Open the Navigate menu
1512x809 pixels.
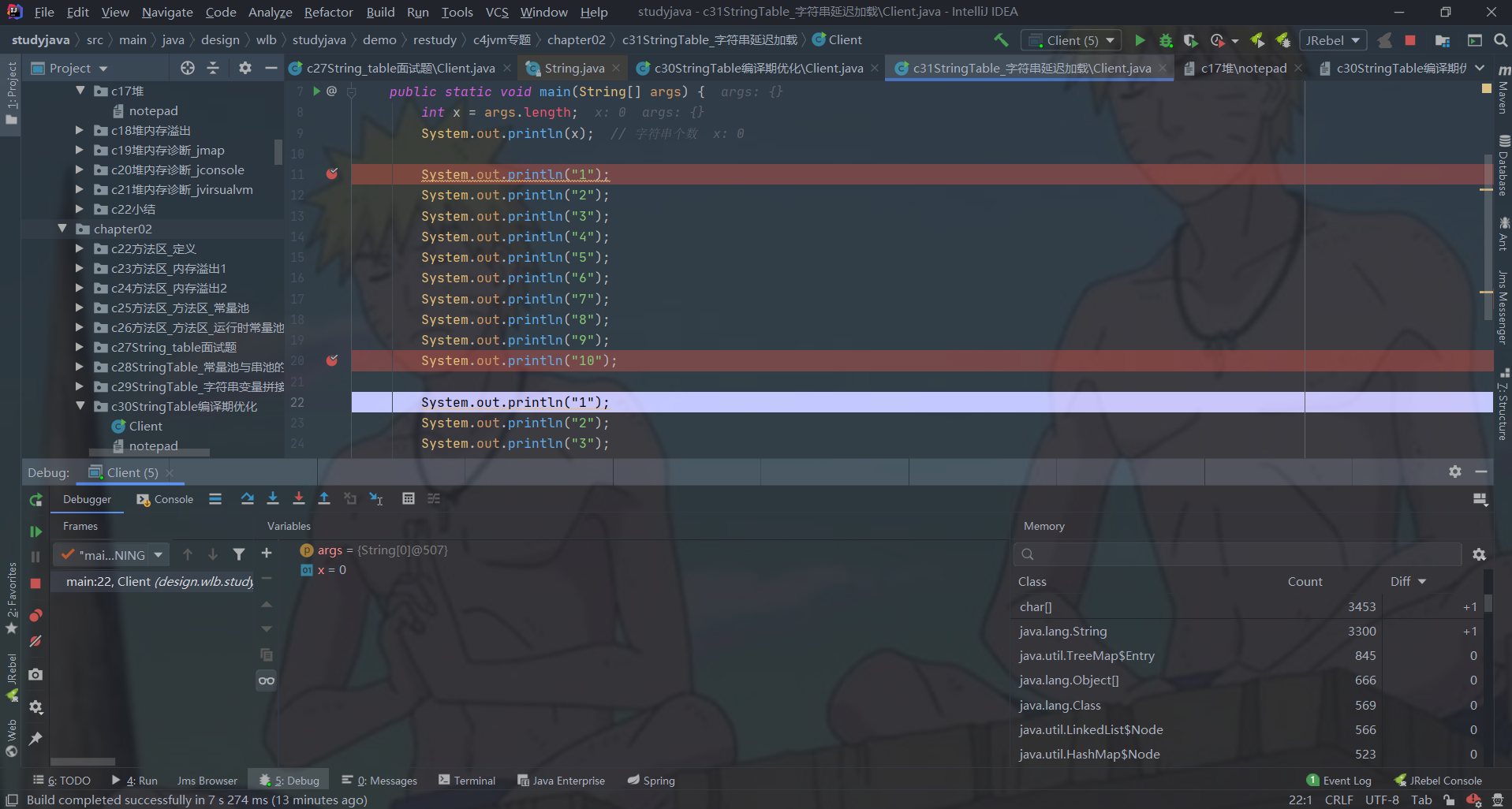click(167, 12)
